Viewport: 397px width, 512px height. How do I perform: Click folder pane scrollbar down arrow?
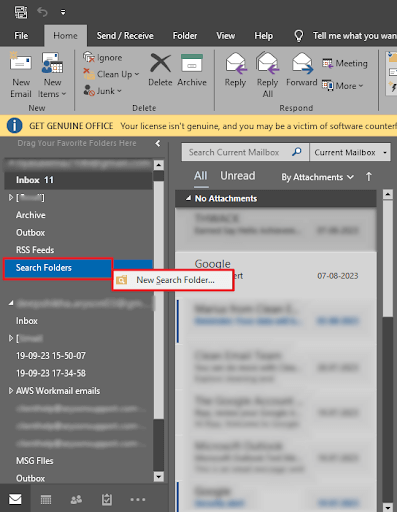click(159, 477)
